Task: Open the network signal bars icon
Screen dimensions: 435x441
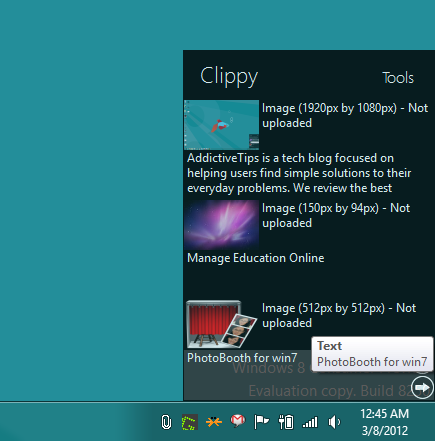Action: click(x=310, y=423)
